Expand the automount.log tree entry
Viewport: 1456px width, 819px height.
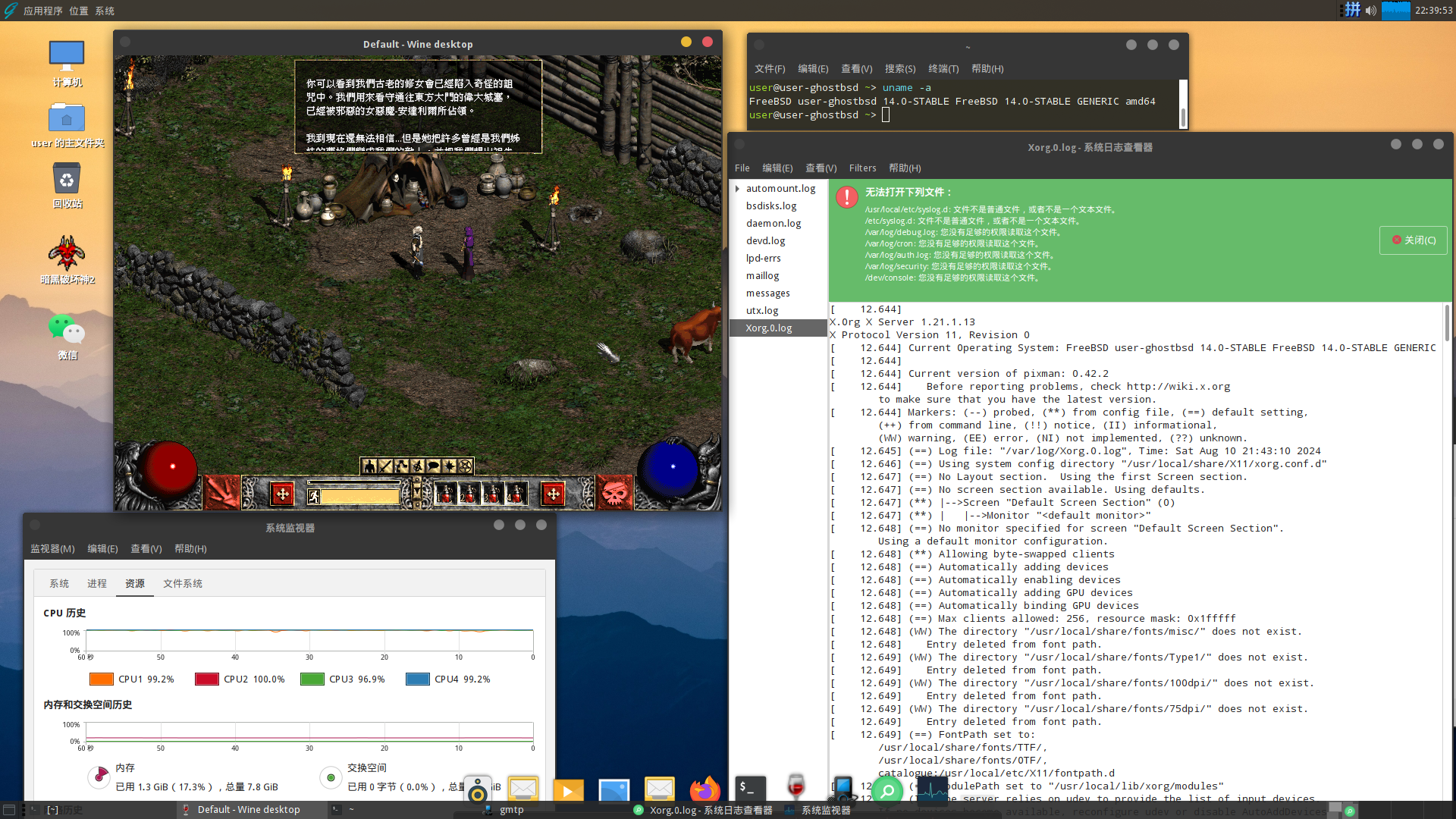pyautogui.click(x=737, y=189)
